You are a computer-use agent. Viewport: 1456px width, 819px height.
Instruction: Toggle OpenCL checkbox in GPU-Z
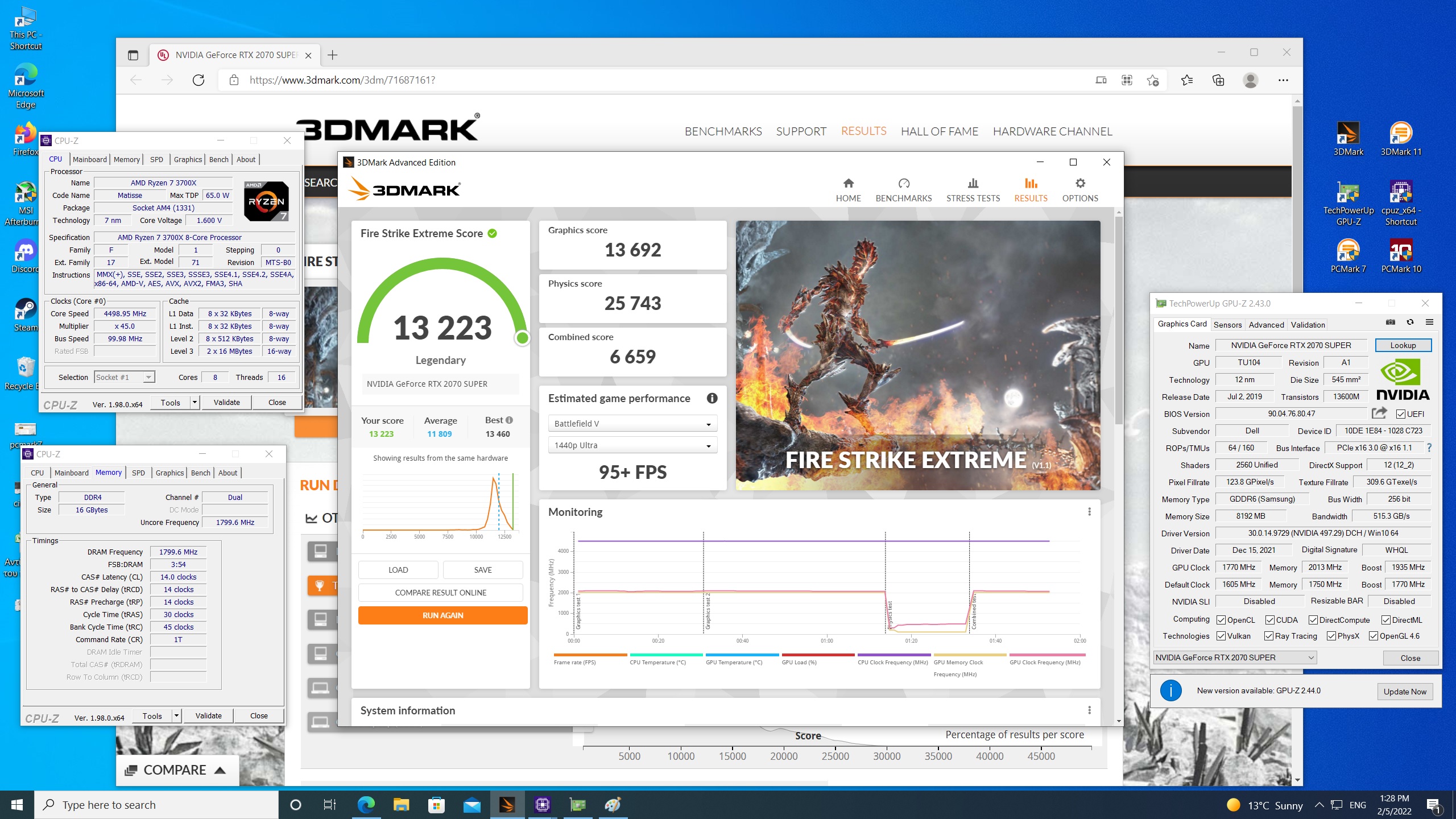(x=1221, y=620)
